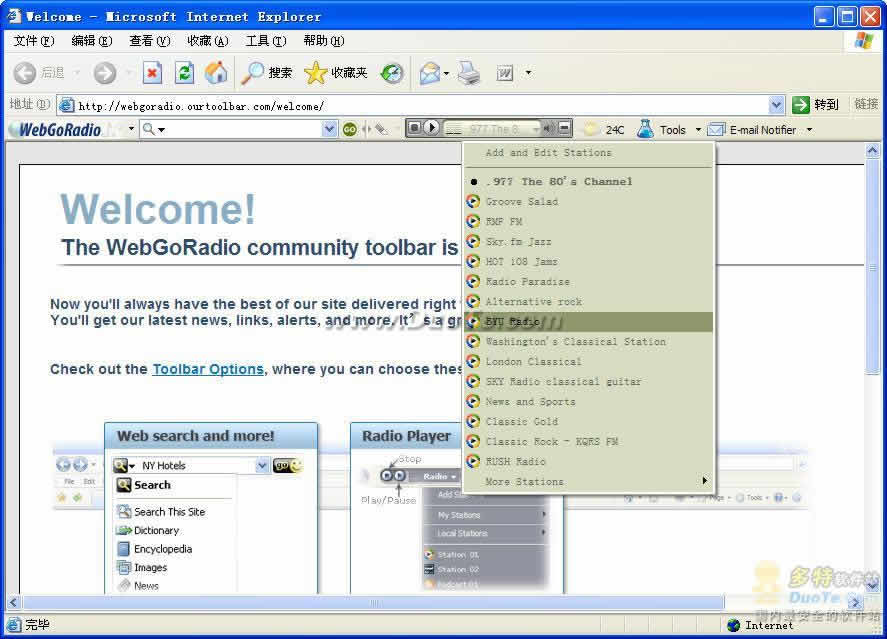This screenshot has height=639, width=887.
Task: Open the search engine magnifier dropdown
Action: coord(154,129)
